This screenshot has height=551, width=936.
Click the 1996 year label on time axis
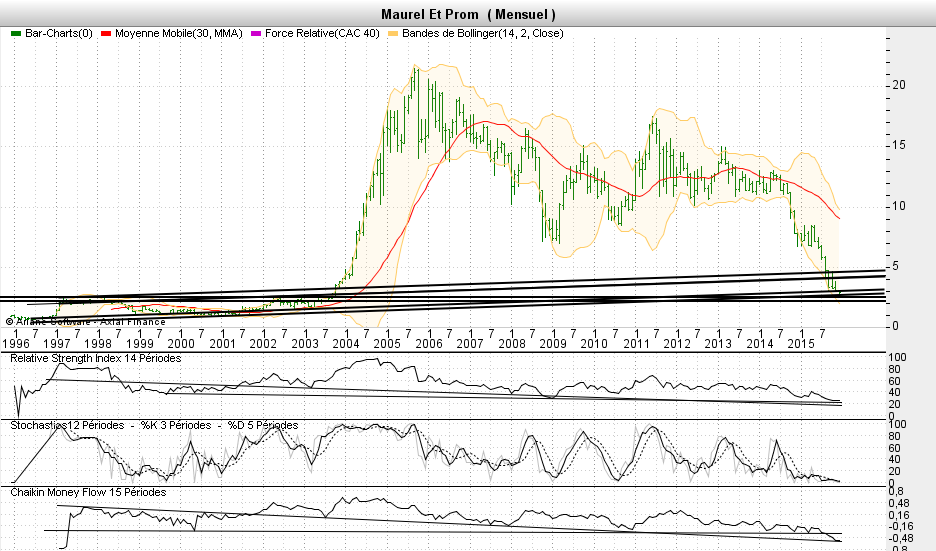[x=16, y=343]
